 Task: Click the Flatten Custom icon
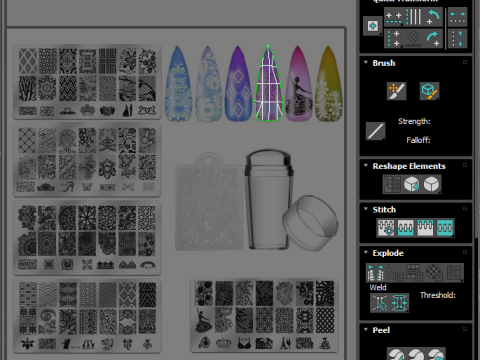[454, 272]
